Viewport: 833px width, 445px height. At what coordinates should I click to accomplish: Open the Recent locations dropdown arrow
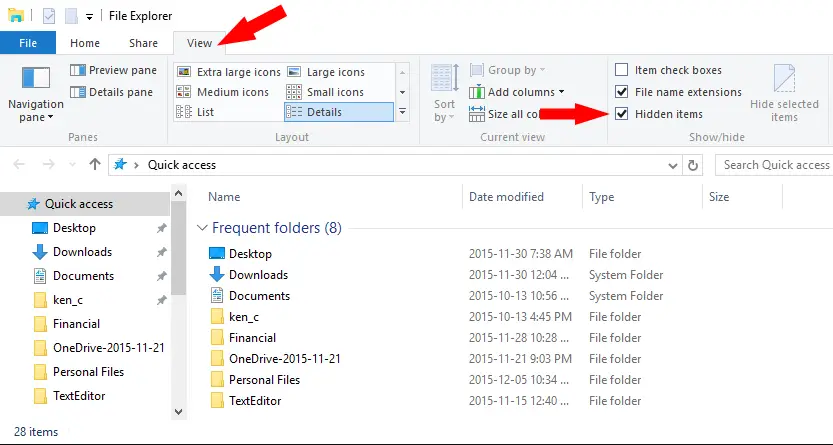click(x=73, y=165)
